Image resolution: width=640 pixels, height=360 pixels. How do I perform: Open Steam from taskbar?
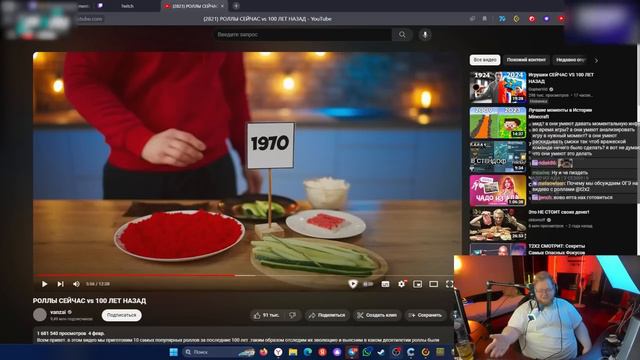381,352
